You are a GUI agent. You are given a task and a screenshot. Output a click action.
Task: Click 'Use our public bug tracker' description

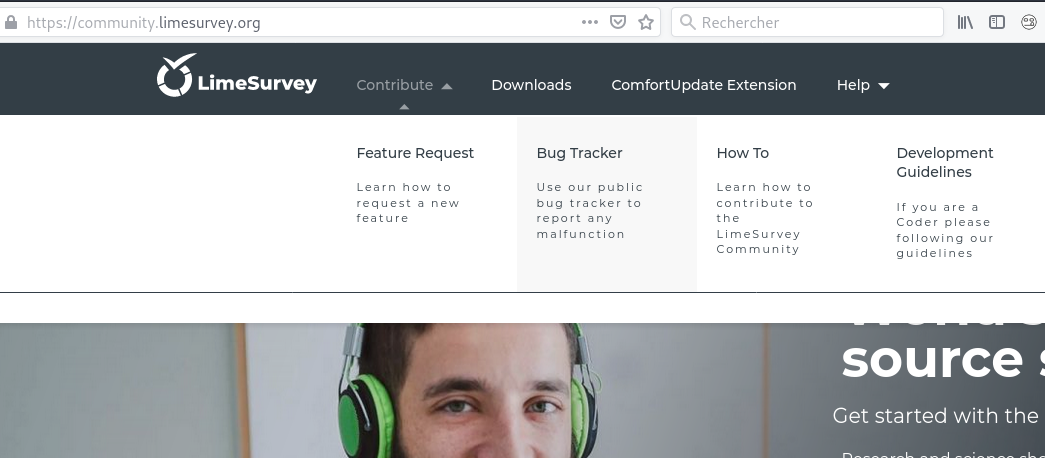click(x=590, y=211)
